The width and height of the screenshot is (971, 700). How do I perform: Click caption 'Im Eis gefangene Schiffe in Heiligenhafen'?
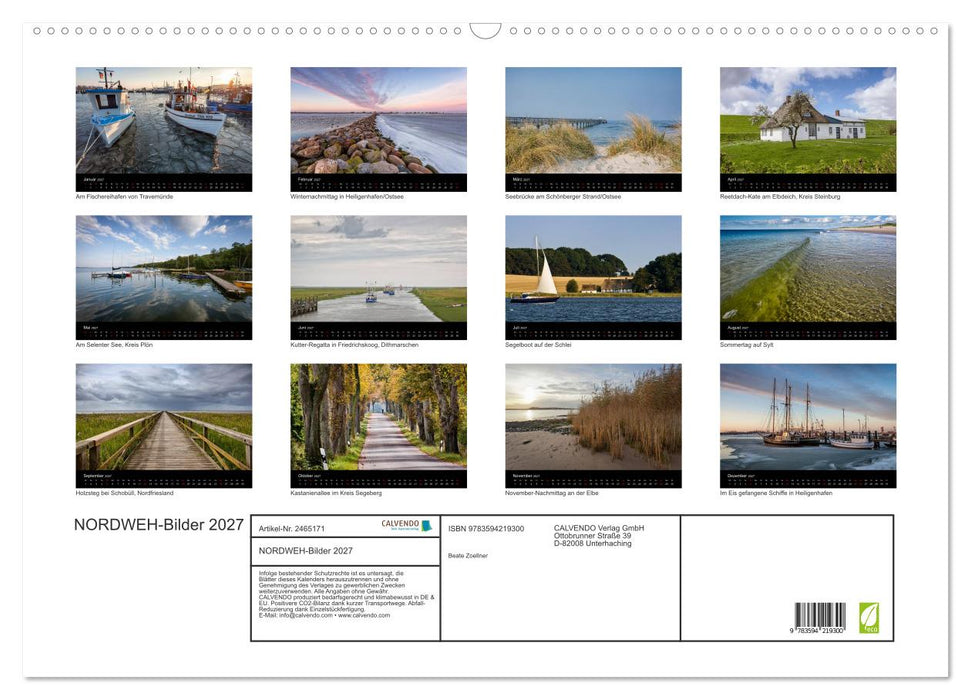tap(776, 493)
